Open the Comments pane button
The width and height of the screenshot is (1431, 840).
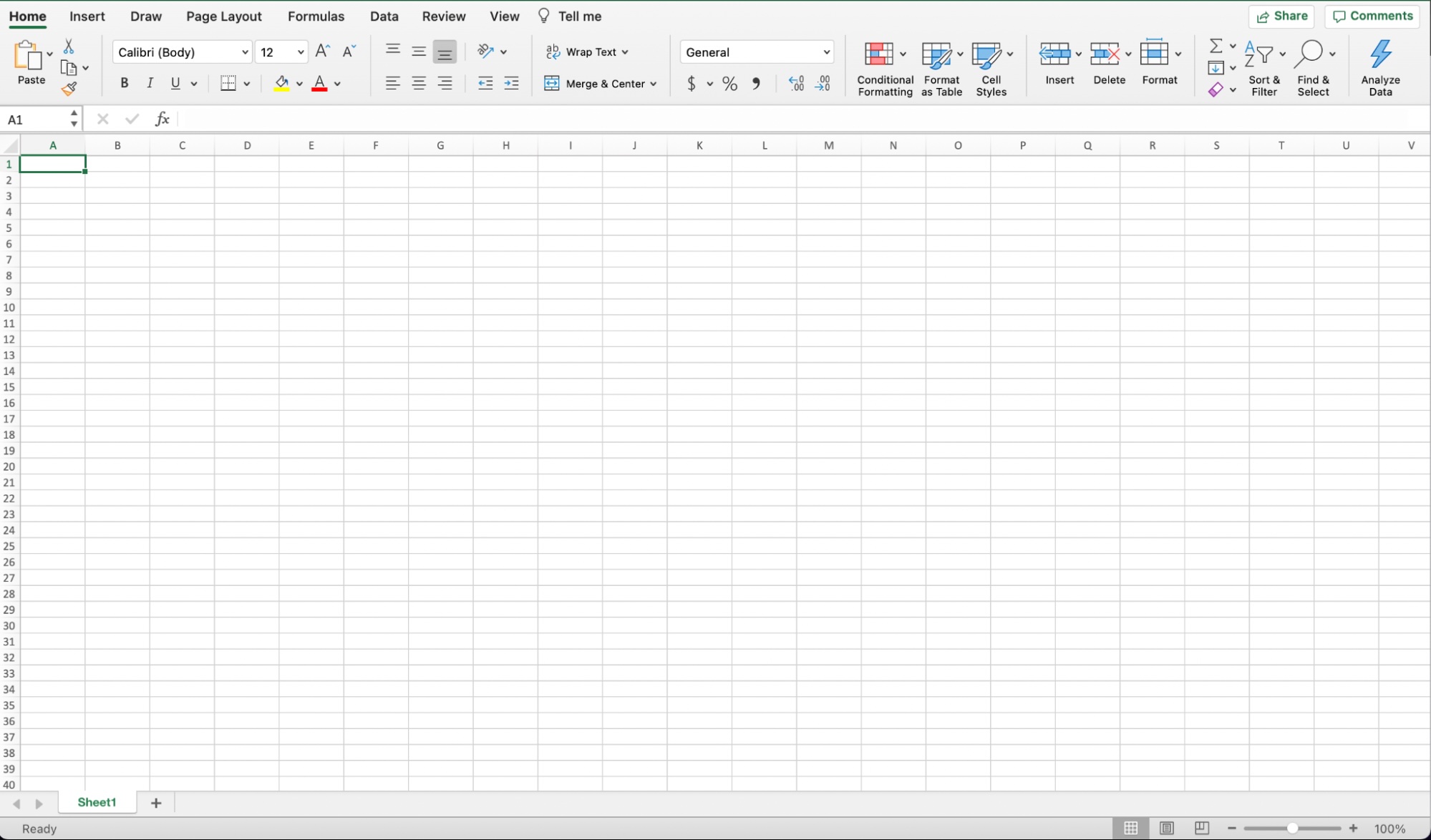pos(1372,16)
